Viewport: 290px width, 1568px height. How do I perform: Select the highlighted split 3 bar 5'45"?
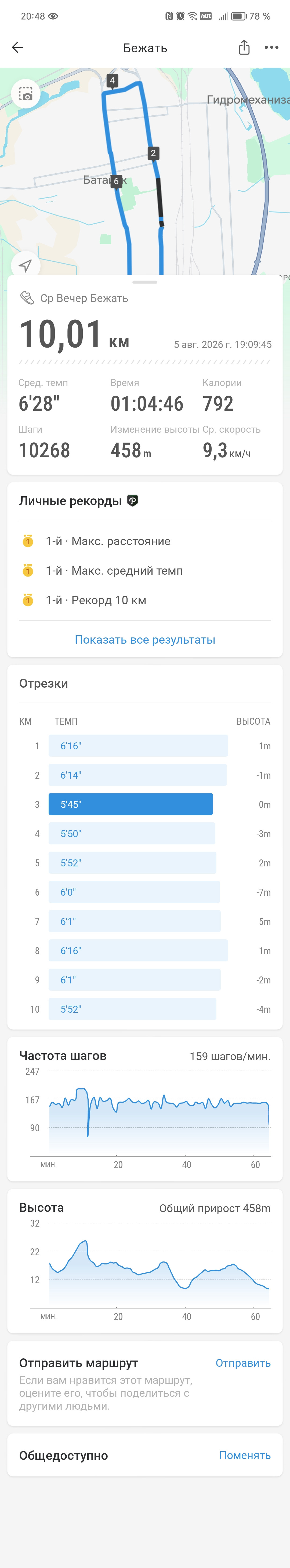pos(131,804)
